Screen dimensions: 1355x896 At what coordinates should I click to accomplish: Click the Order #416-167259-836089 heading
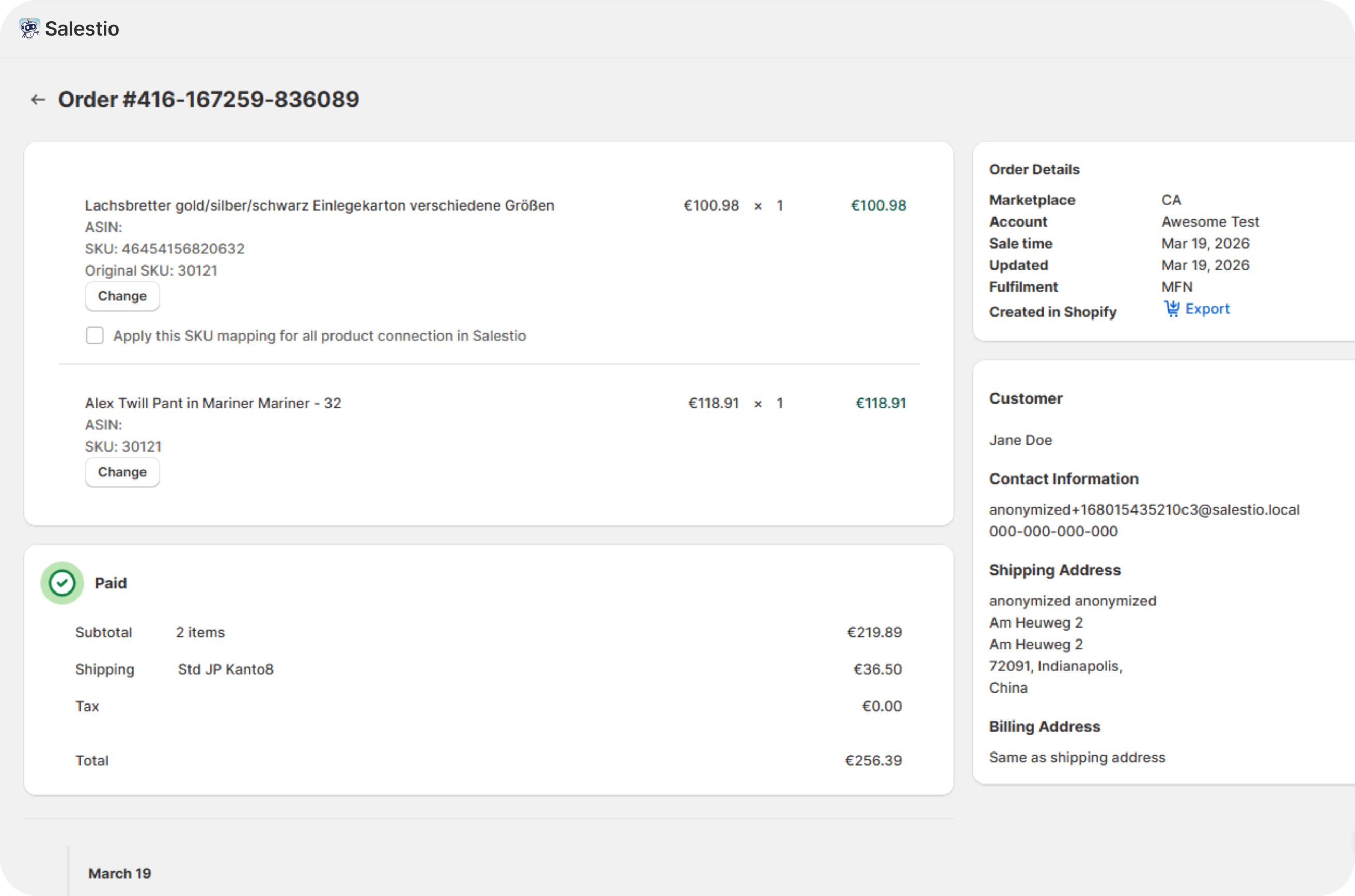(209, 100)
